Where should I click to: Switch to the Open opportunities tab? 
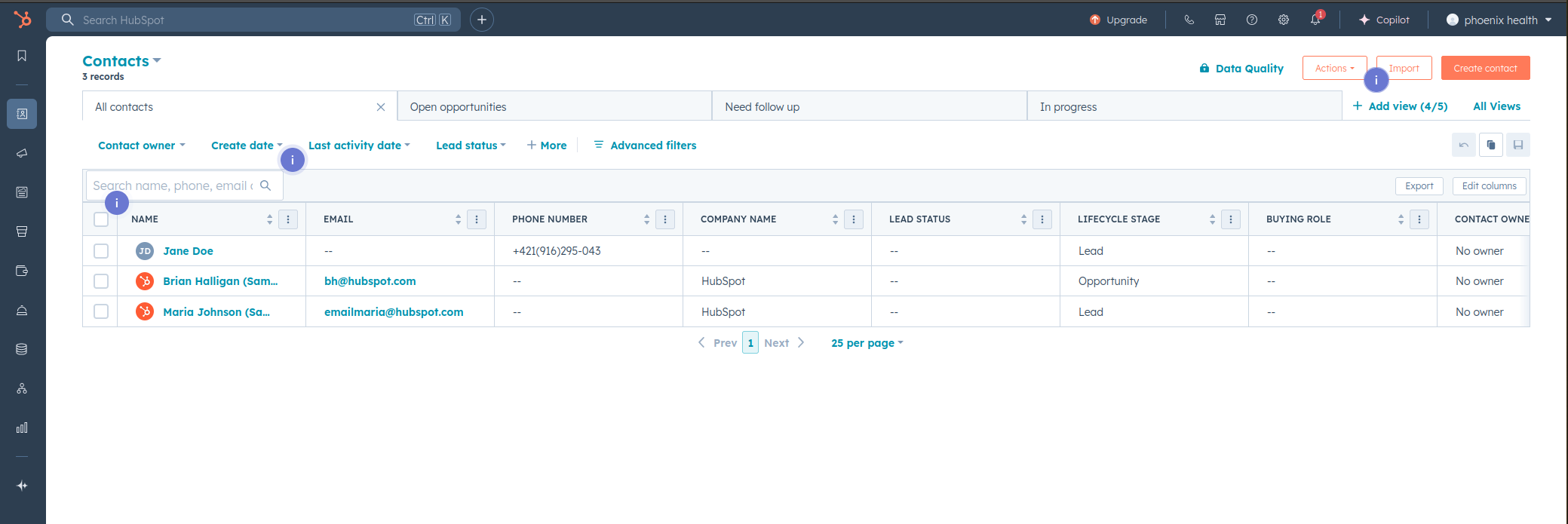tap(554, 107)
